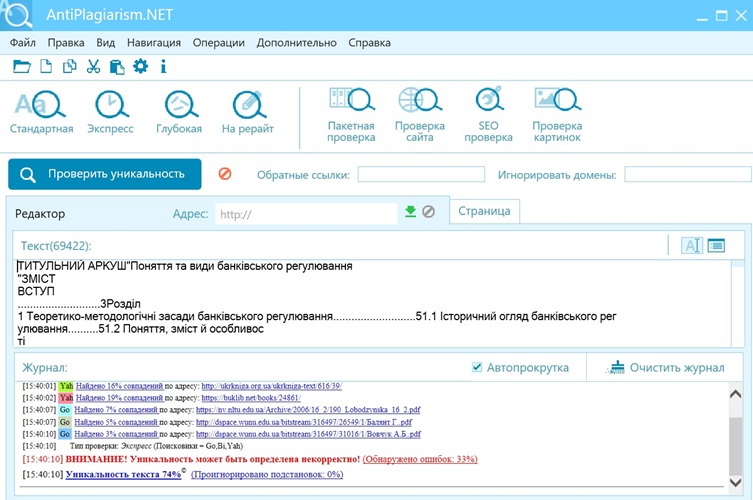The height and width of the screenshot is (500, 753).
Task: Focus the Игнорировать домены input field
Action: (x=688, y=174)
